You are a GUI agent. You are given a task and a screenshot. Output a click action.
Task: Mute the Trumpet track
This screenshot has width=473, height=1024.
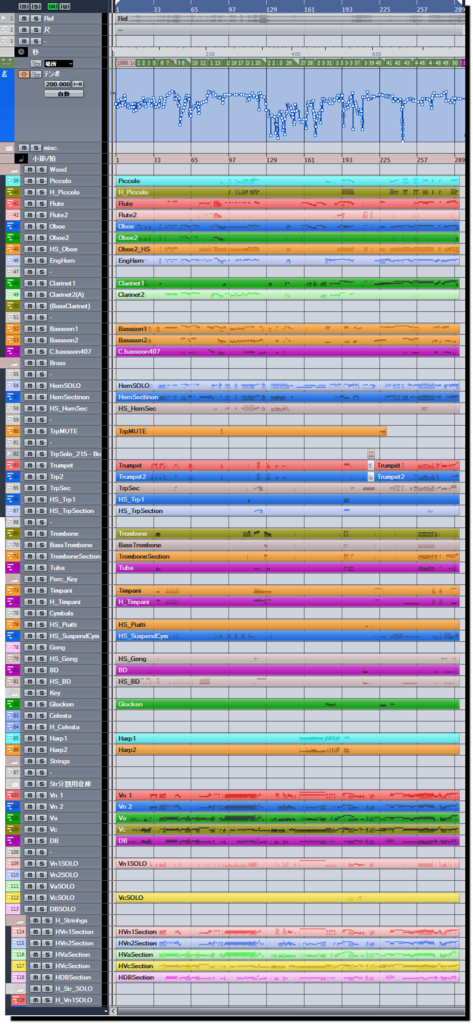(x=28, y=465)
